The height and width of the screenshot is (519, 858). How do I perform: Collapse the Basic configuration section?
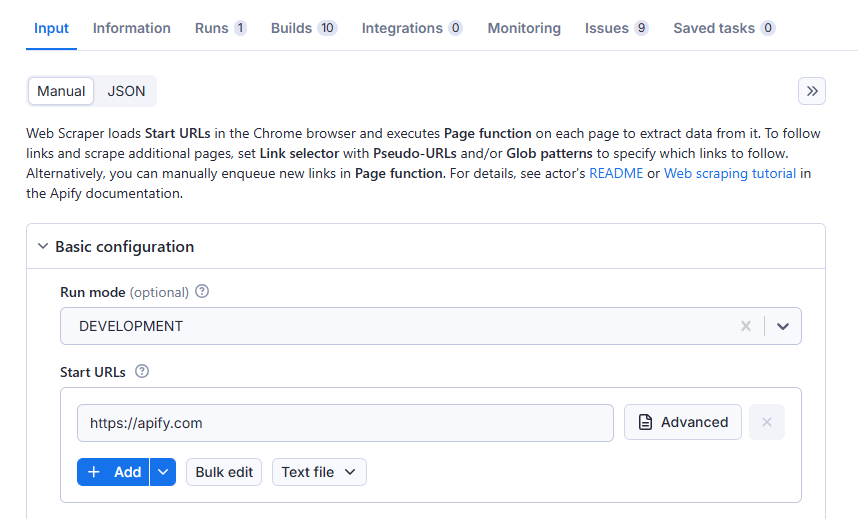coord(43,246)
